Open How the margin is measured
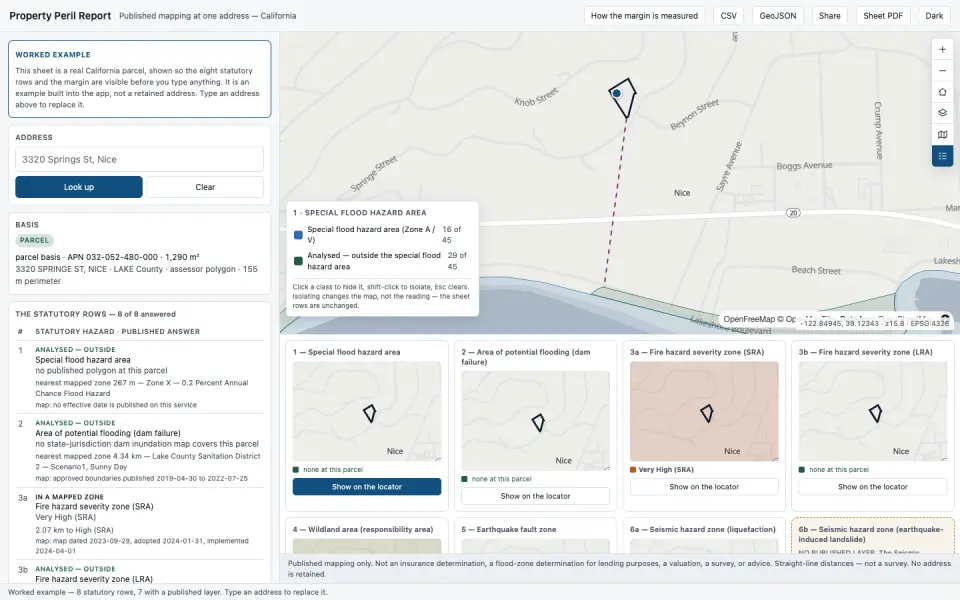 tap(644, 16)
